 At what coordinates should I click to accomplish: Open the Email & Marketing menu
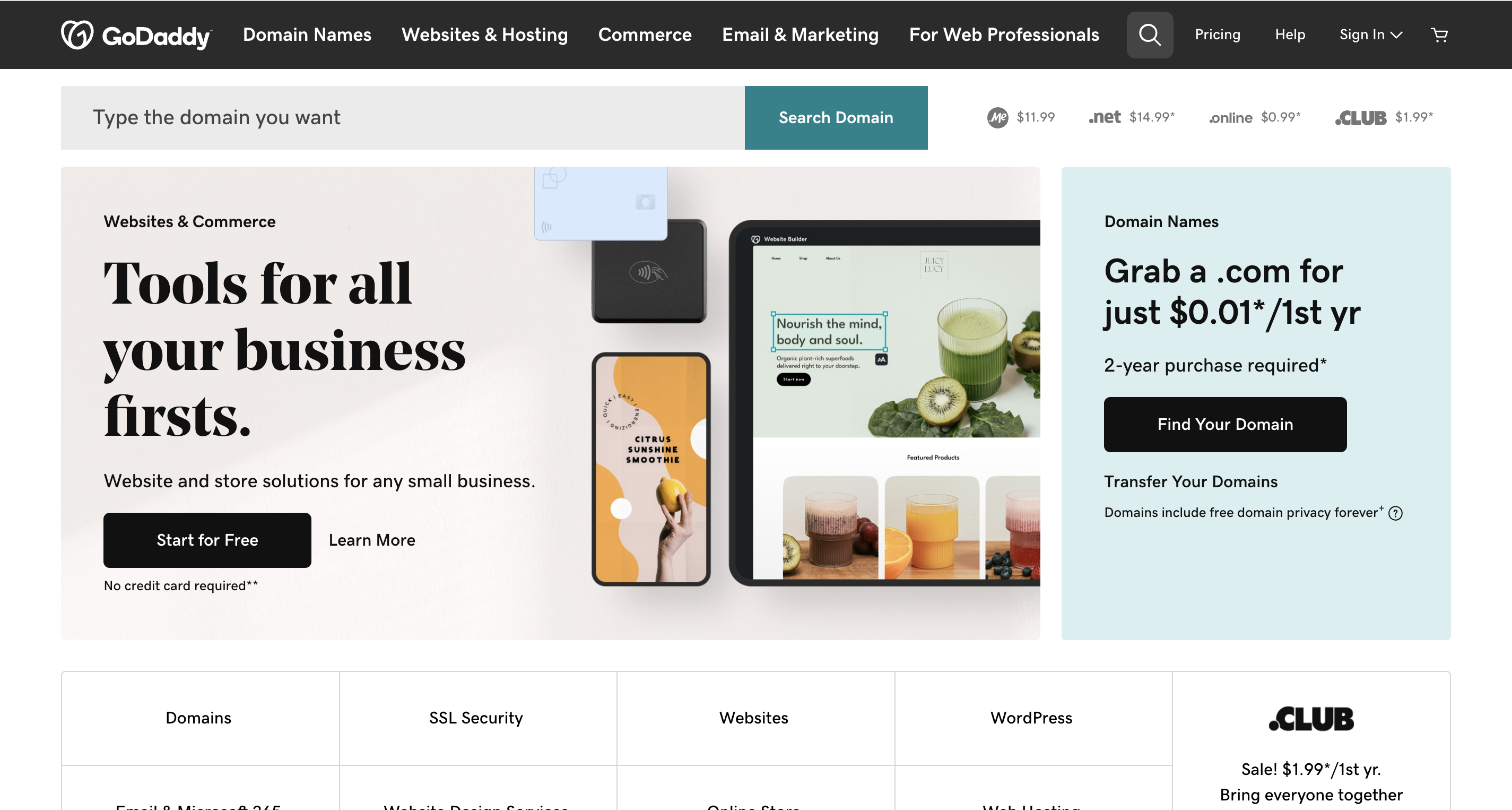[800, 35]
